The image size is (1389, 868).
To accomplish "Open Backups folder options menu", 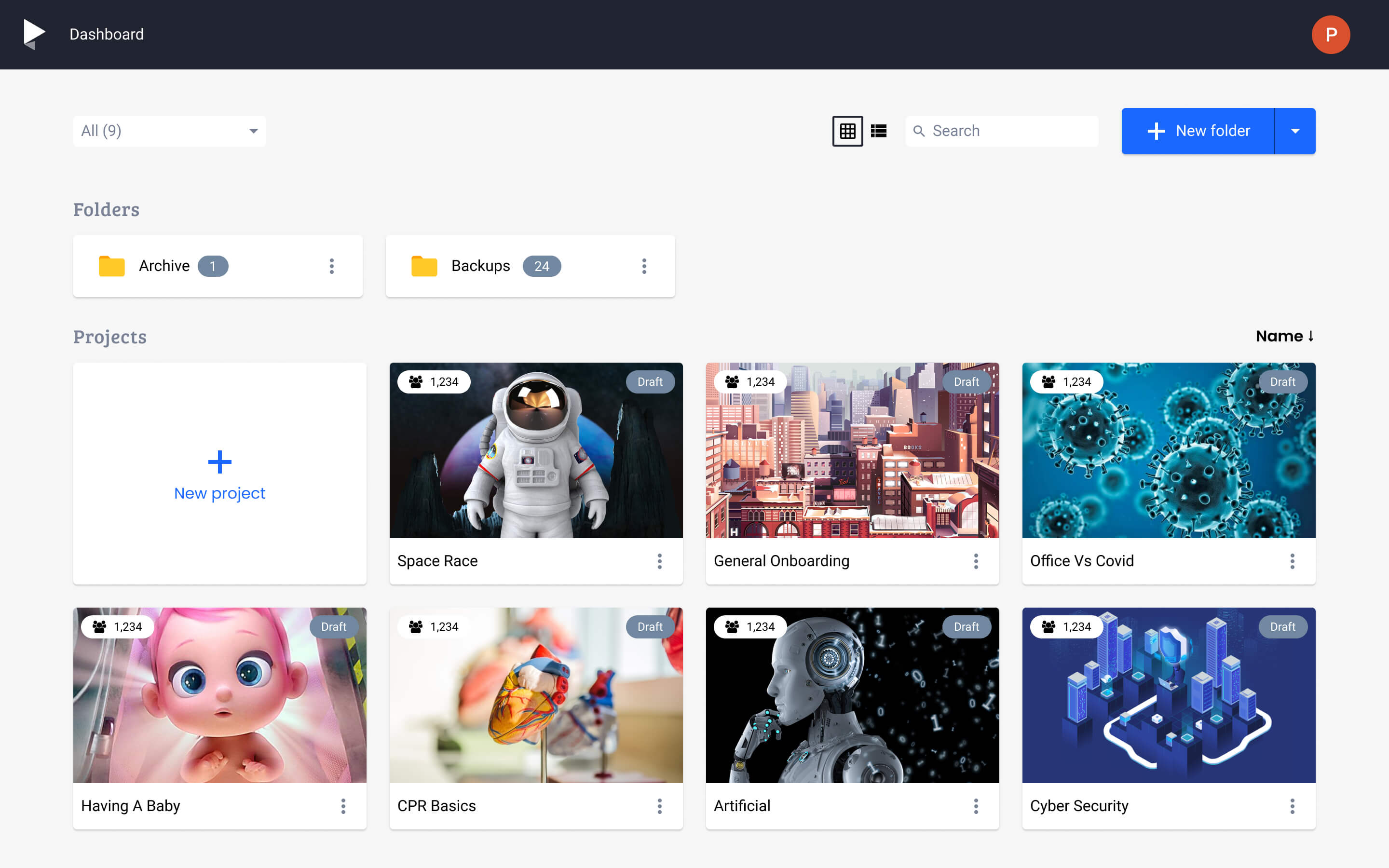I will [644, 266].
